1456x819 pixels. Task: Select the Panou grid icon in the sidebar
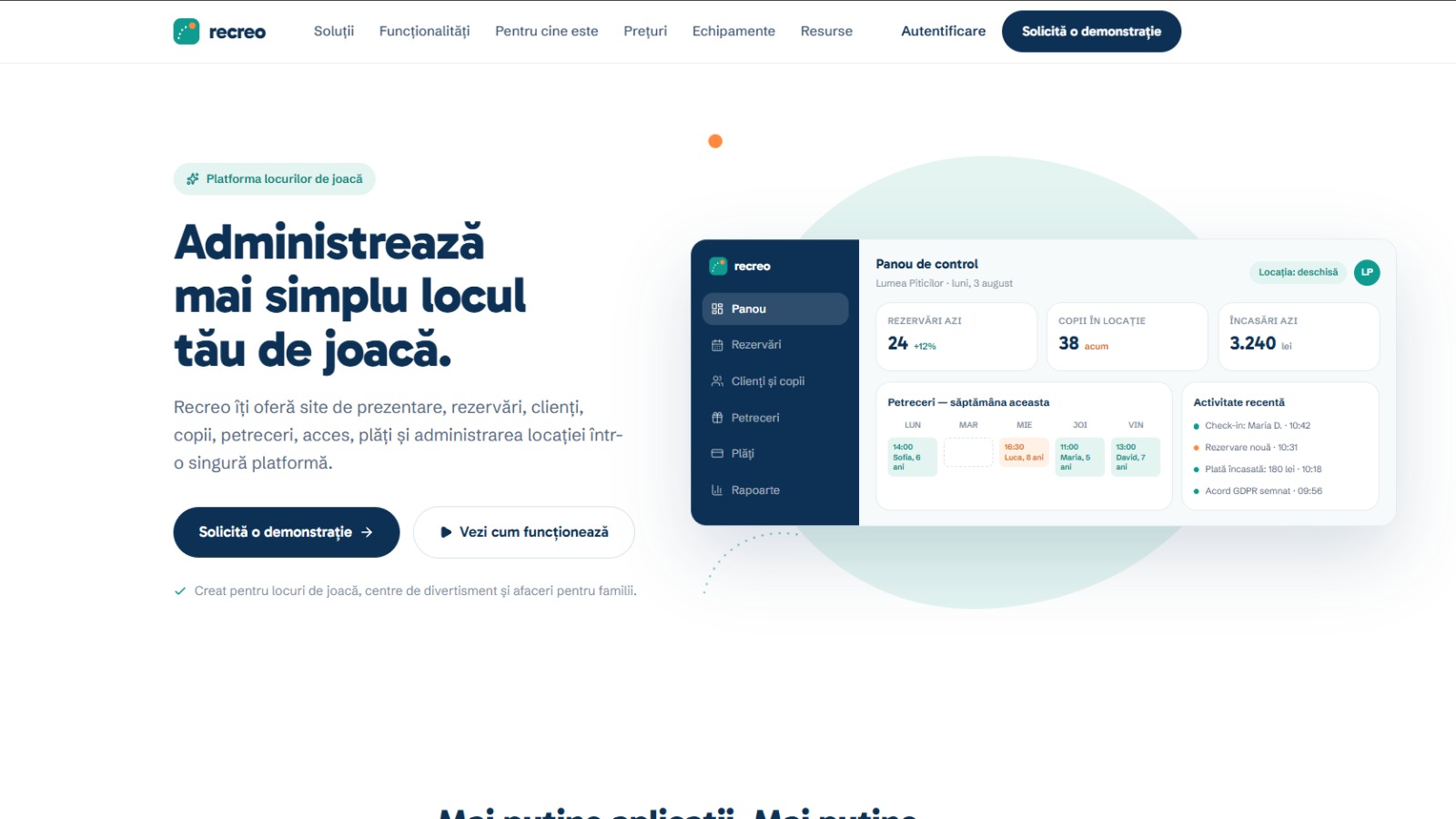click(x=717, y=308)
